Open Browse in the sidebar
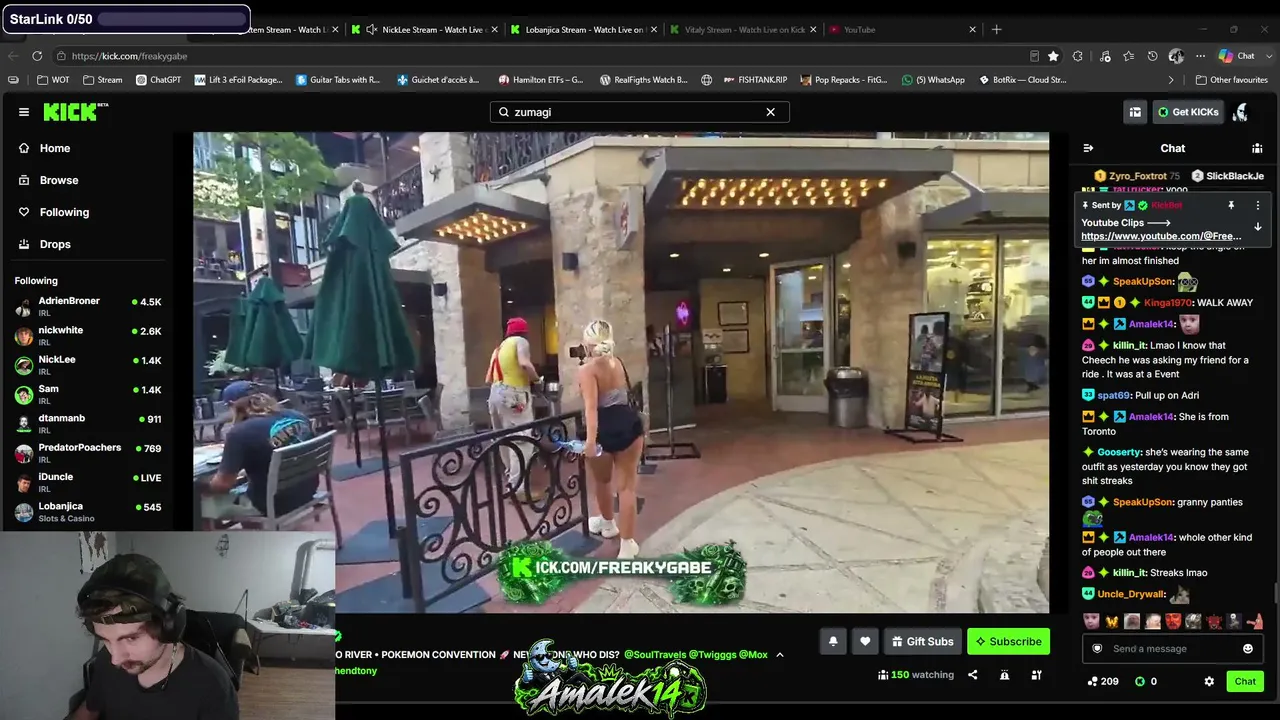The width and height of the screenshot is (1280, 720). (x=59, y=180)
